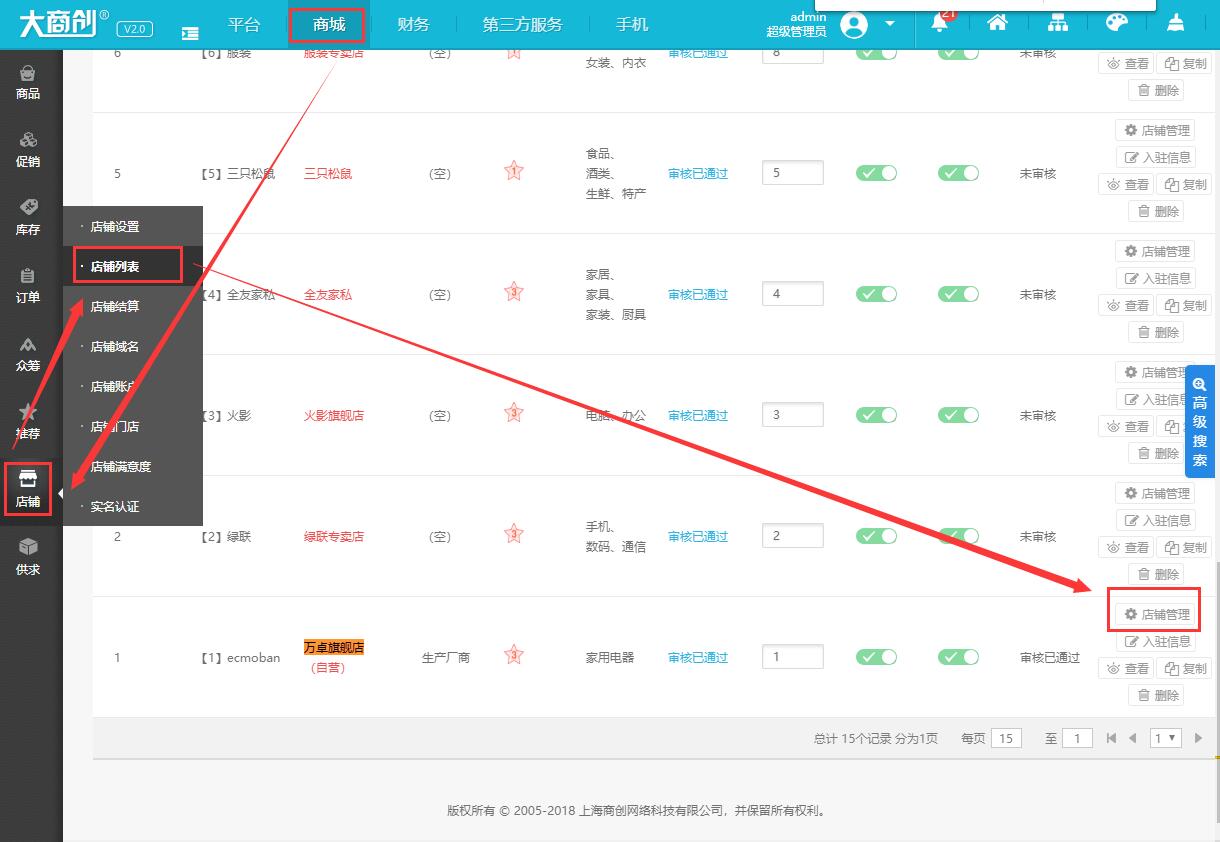
Task: Click the notification bell icon
Action: (939, 22)
